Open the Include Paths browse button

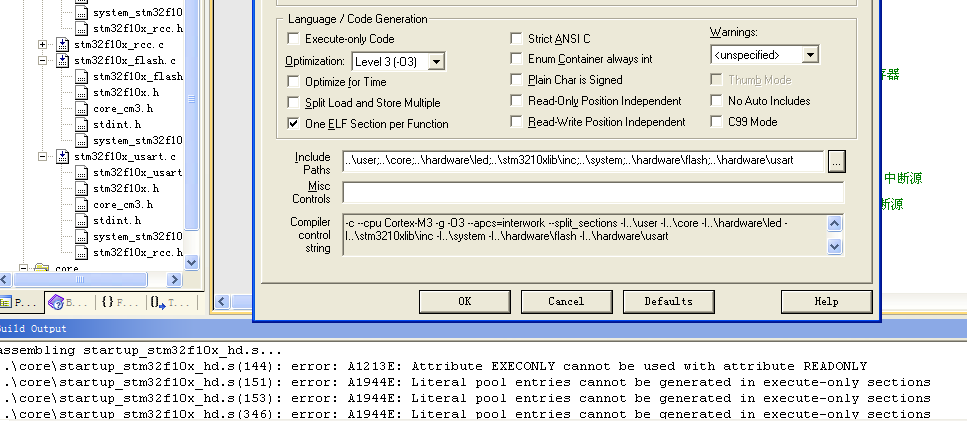[x=836, y=161]
